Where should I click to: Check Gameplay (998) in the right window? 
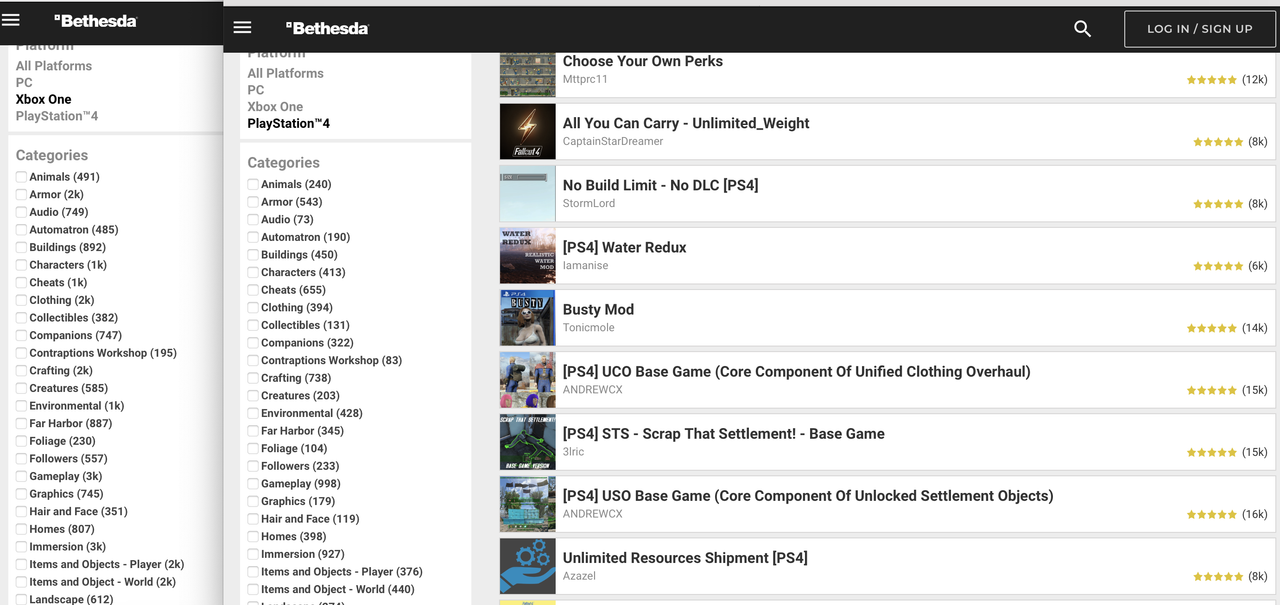tap(253, 484)
